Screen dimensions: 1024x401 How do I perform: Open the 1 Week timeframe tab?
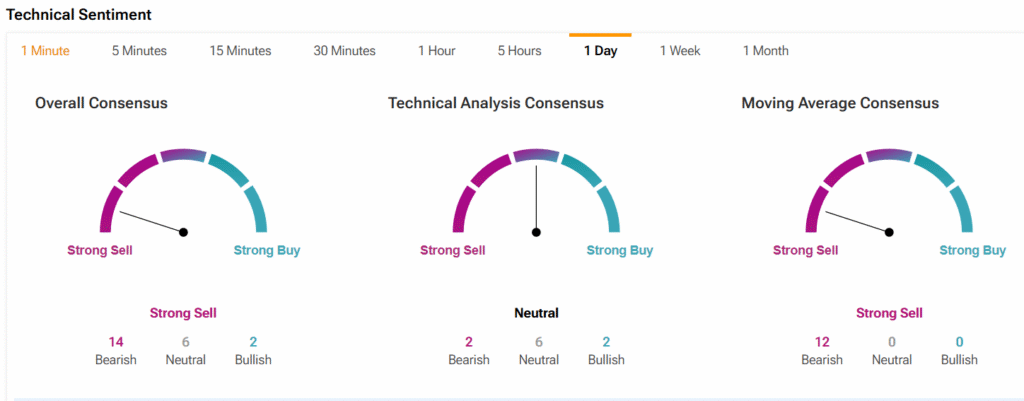coord(680,51)
